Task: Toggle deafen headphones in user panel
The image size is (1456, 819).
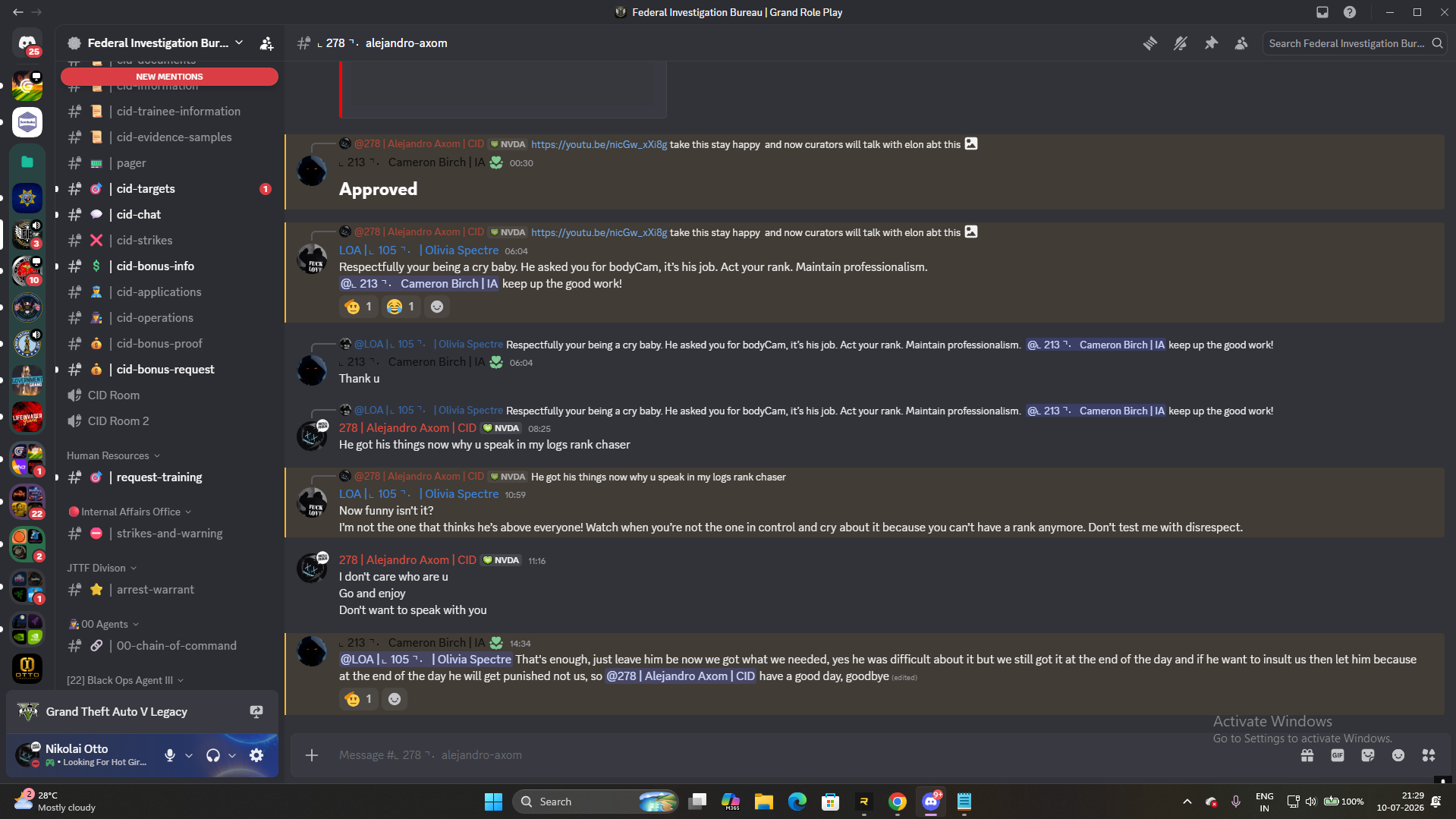Action: click(x=213, y=755)
